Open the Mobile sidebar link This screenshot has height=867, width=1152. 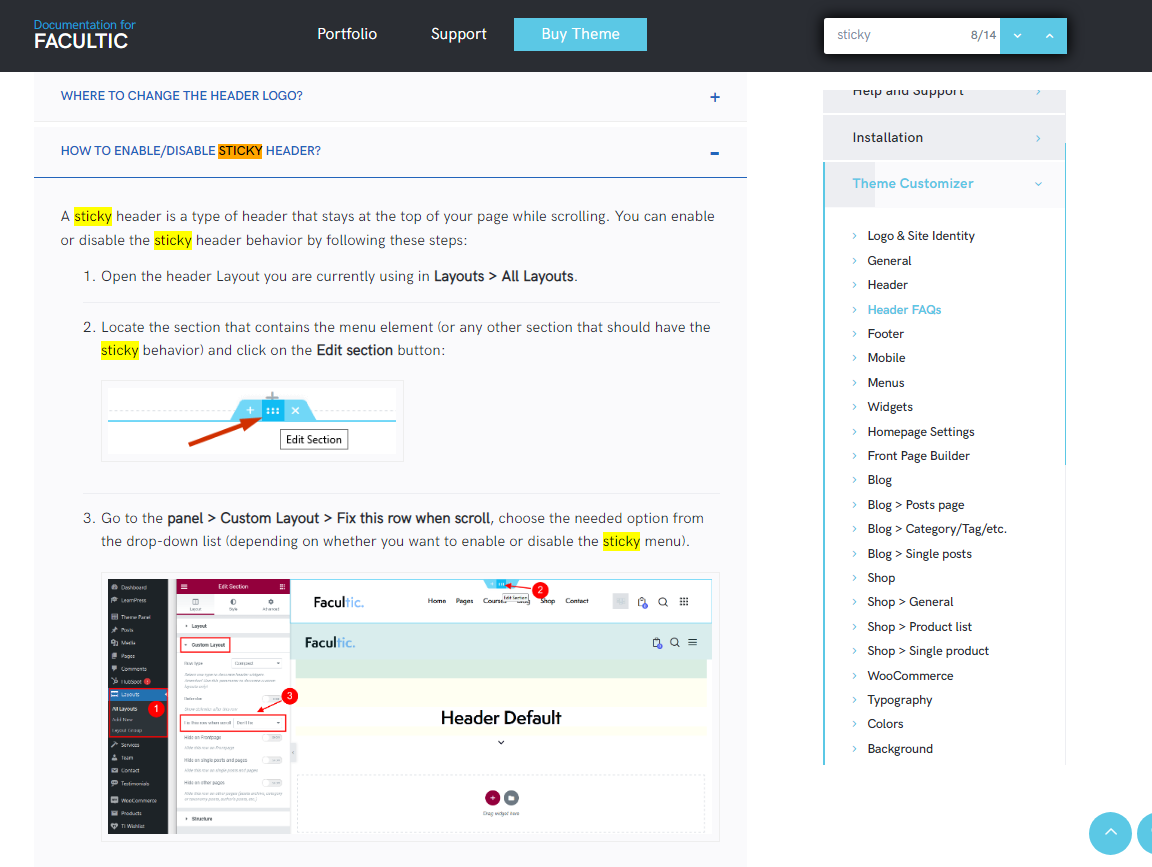point(886,358)
